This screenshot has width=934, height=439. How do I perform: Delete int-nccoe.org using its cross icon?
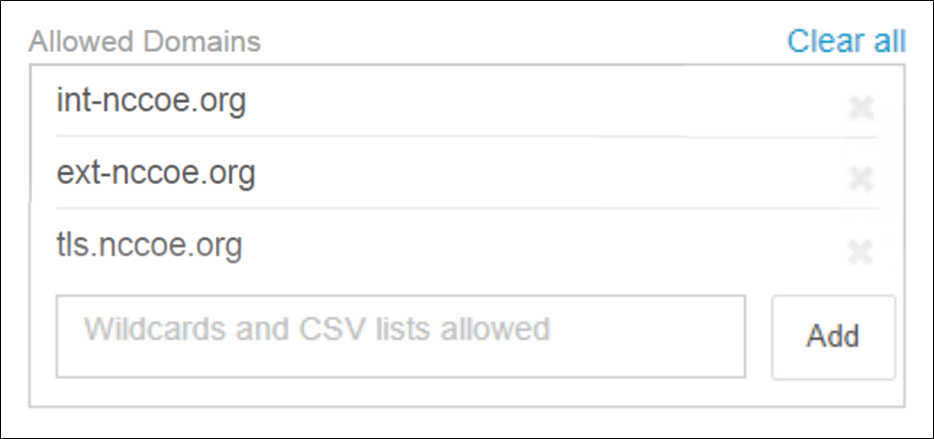tap(860, 107)
